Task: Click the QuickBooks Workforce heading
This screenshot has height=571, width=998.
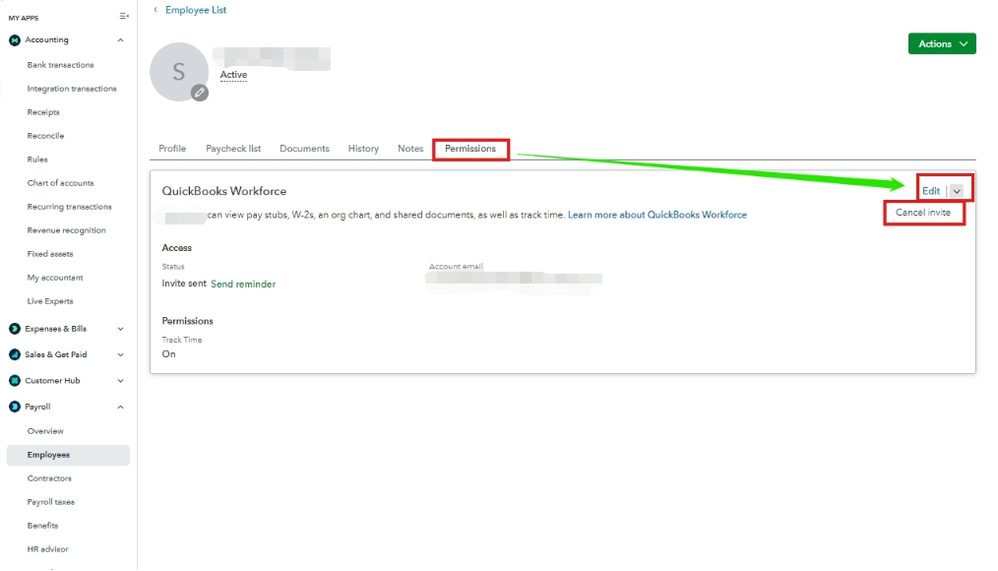Action: pos(224,191)
